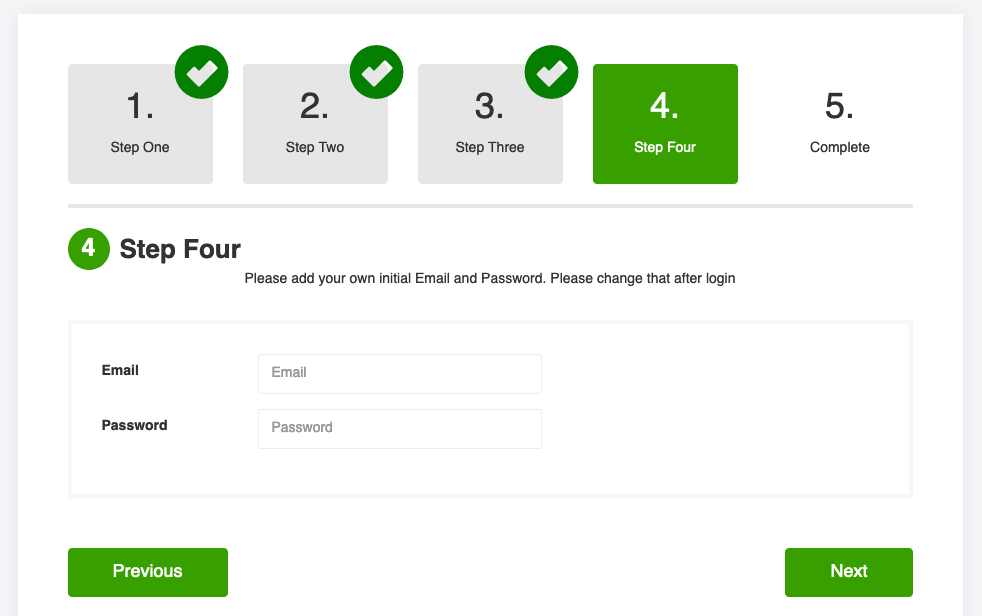Focus the Email input field

(x=399, y=373)
